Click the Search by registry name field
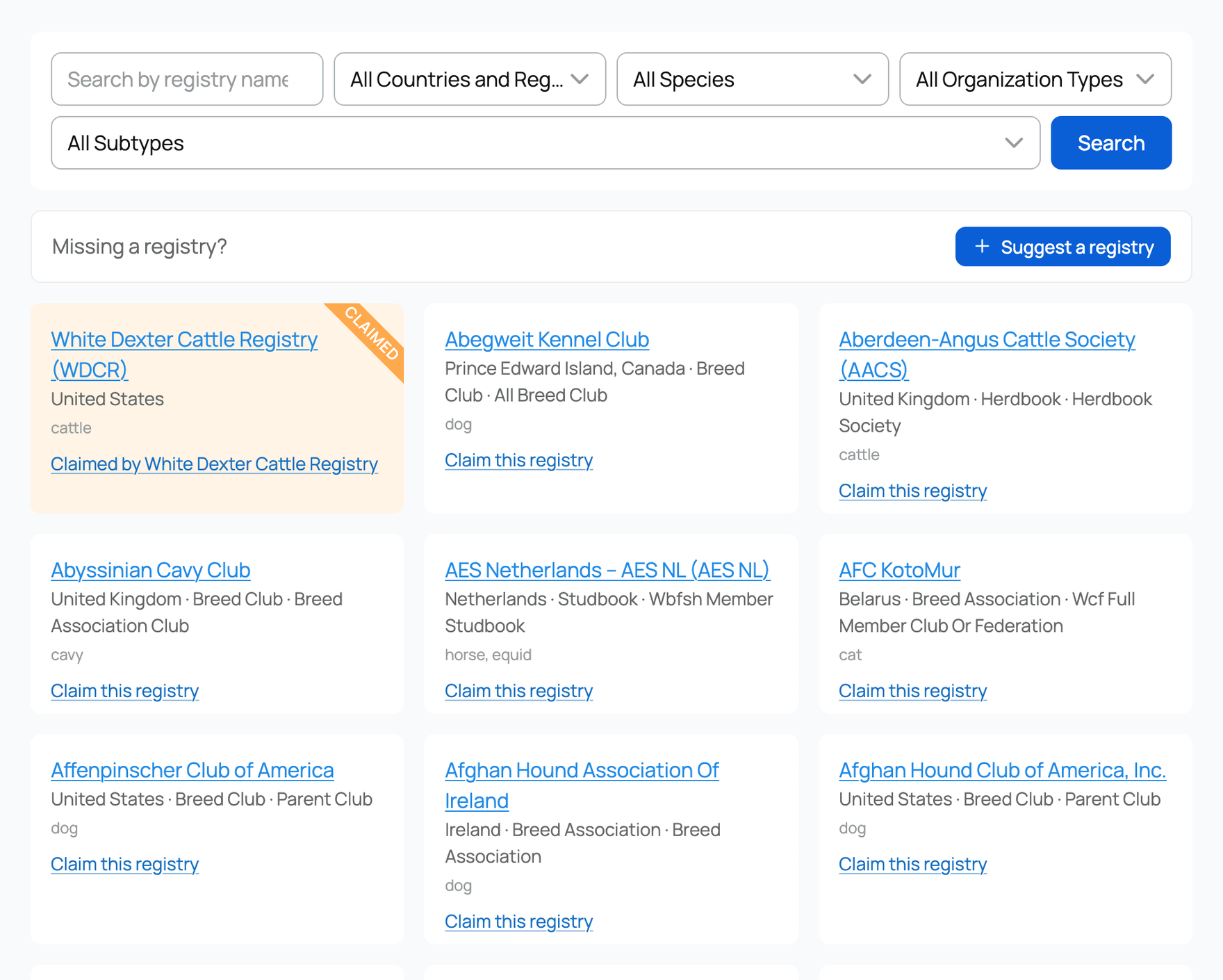1223x980 pixels. (x=187, y=79)
